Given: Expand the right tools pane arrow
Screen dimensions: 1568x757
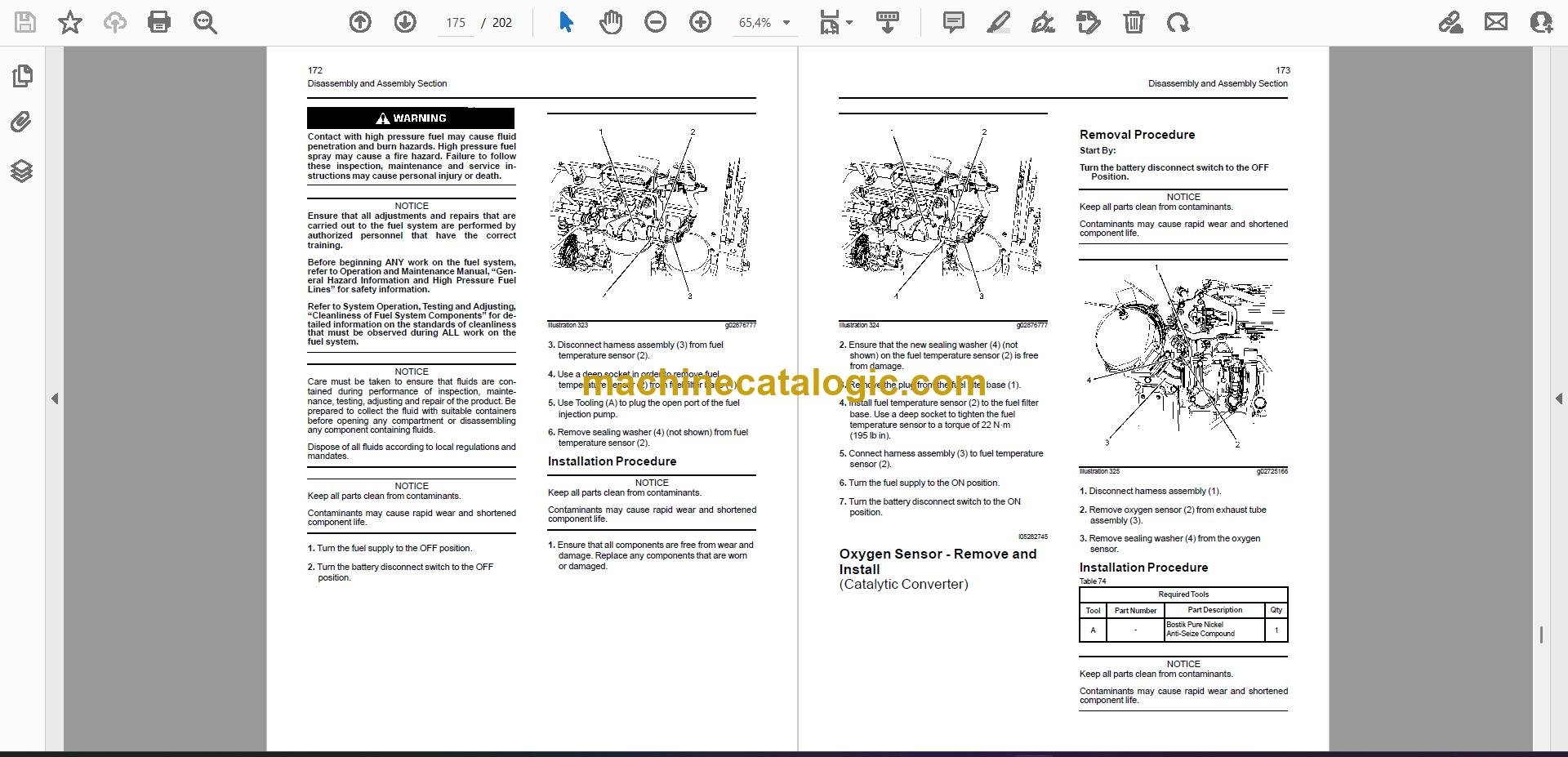Looking at the screenshot, I should tap(1558, 399).
